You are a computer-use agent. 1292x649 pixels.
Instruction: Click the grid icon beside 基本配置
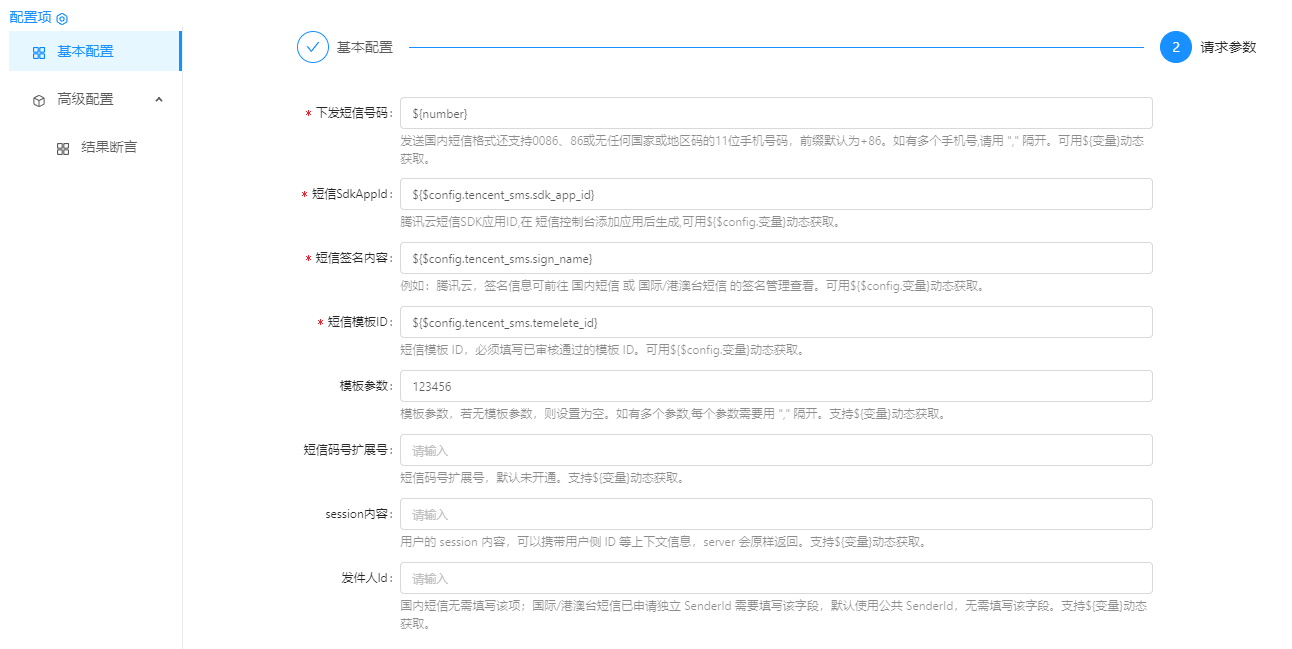pos(39,52)
